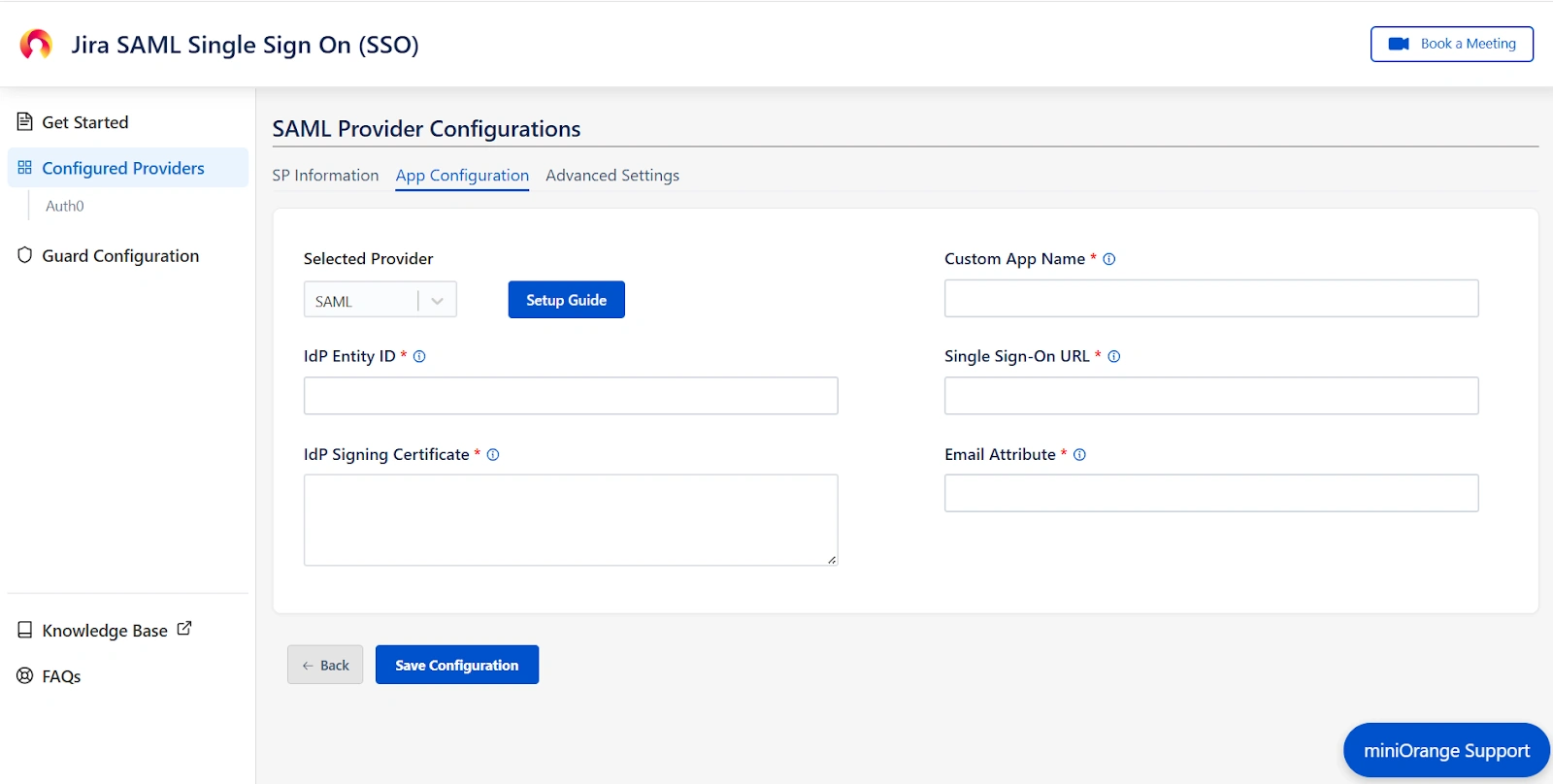1553x784 pixels.
Task: Open the miniOrange Support chat button
Action: pyautogui.click(x=1446, y=750)
